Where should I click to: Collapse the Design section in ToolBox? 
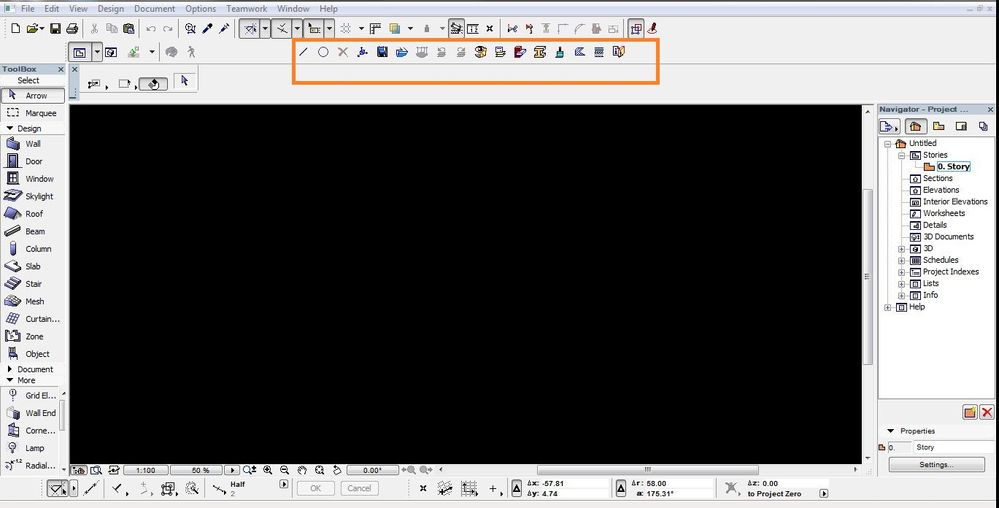click(10, 128)
